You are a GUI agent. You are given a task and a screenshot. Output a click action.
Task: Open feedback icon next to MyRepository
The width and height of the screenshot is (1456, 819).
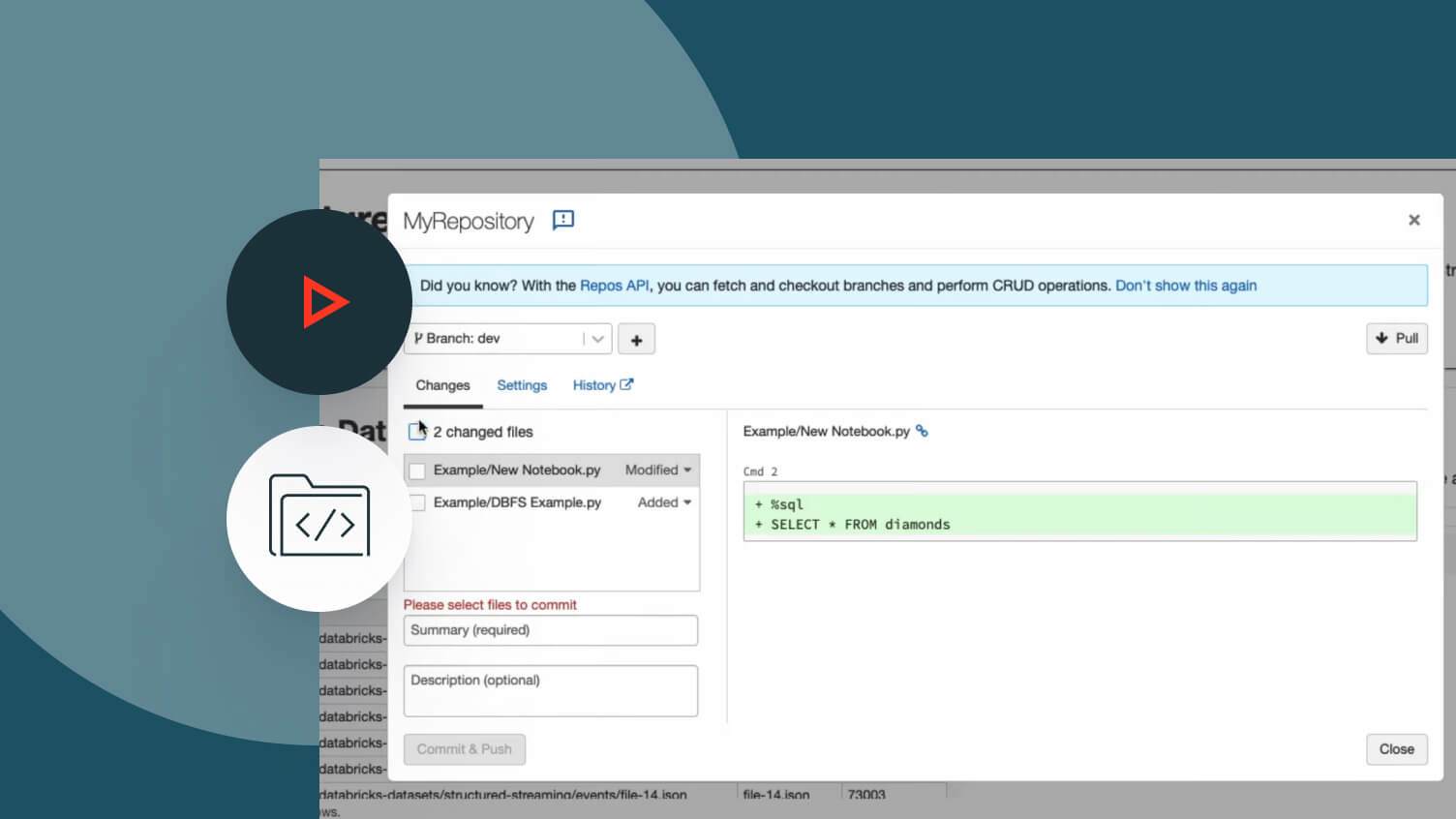point(563,221)
